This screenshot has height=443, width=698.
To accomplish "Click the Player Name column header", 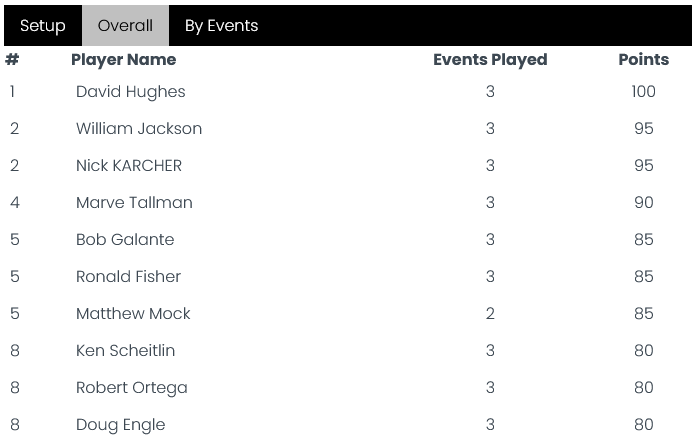I will (124, 60).
